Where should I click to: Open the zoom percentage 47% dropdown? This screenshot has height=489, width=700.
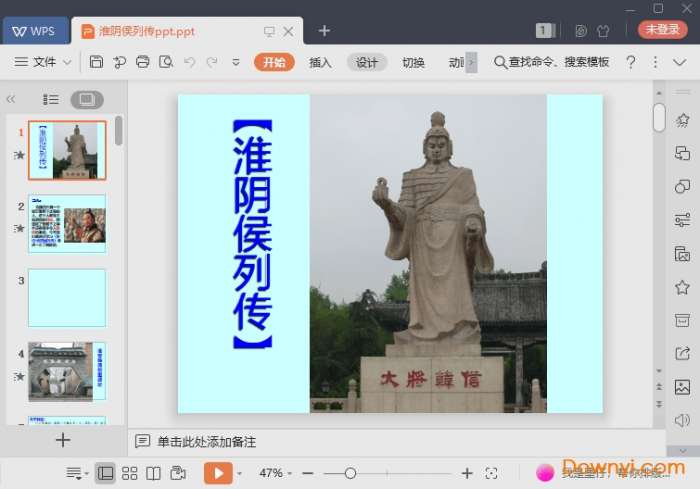(x=275, y=473)
